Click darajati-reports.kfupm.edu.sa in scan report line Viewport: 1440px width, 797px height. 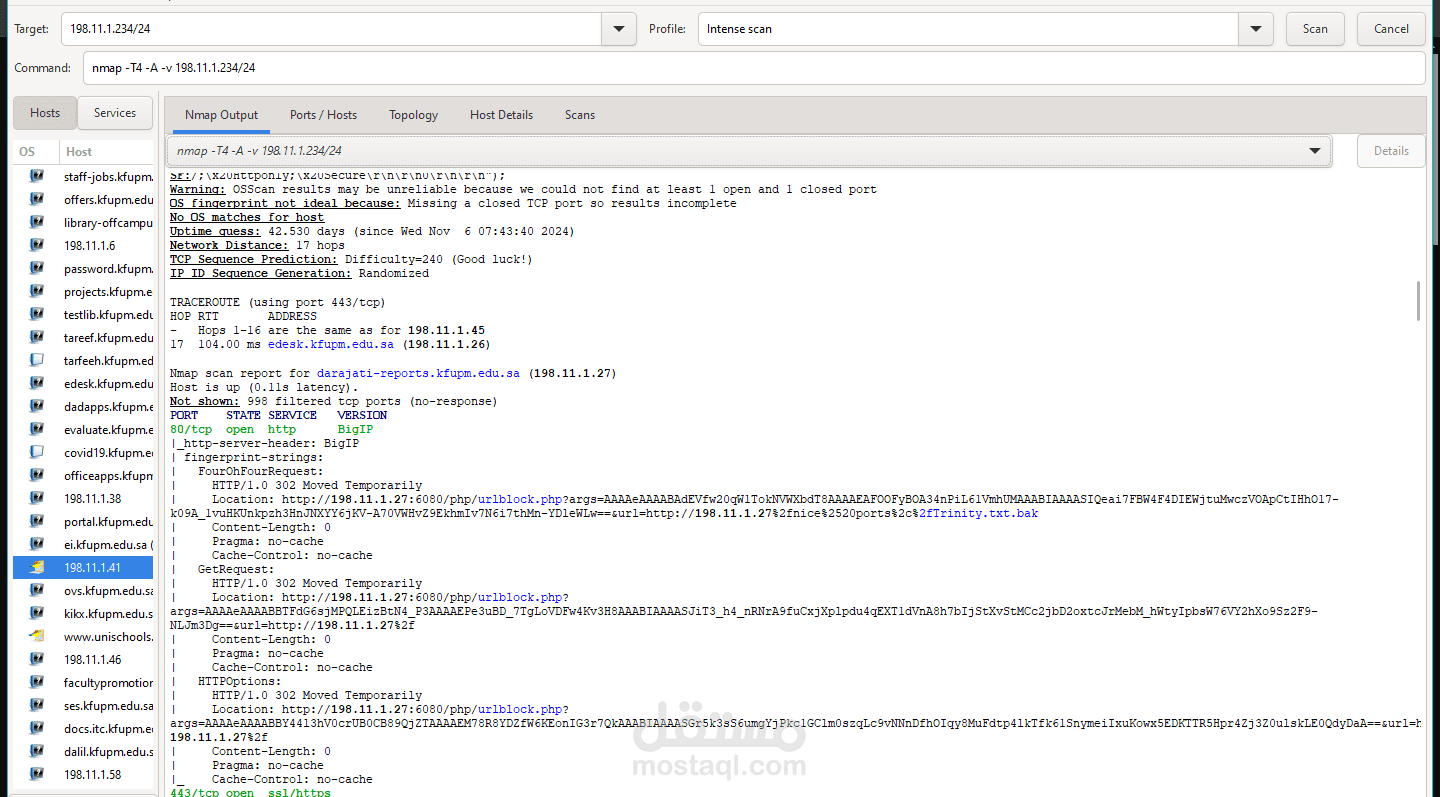(418, 373)
